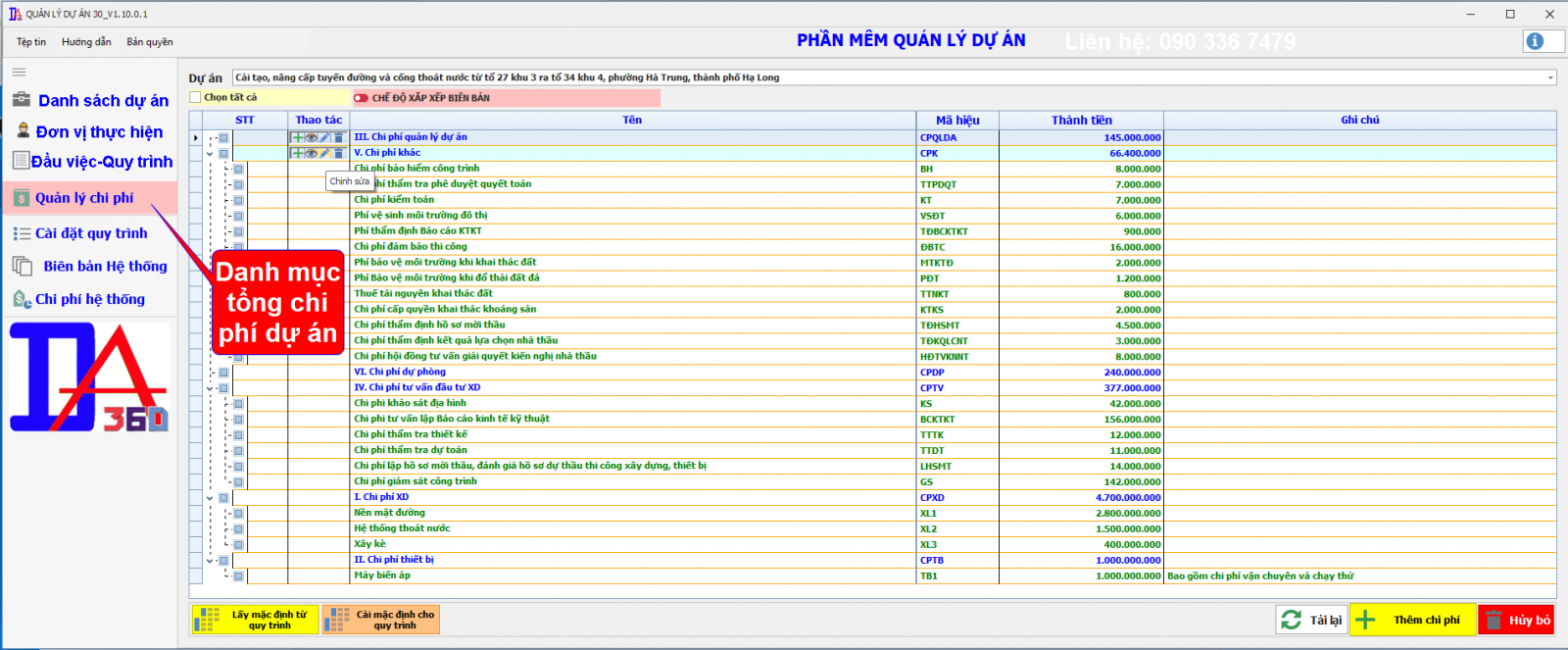Open Biên bản Hệ thống from sidebar
The height and width of the screenshot is (650, 1568).
pyautogui.click(x=90, y=266)
